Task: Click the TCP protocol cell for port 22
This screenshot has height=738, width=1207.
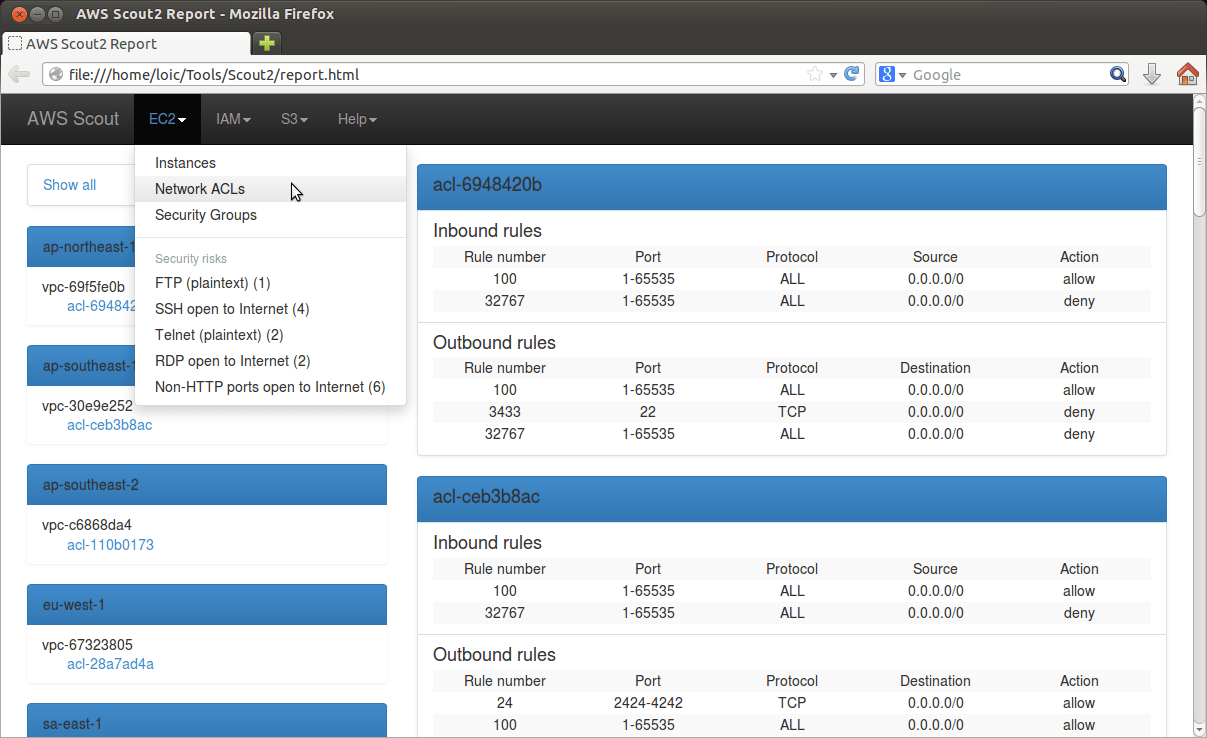Action: [x=792, y=412]
